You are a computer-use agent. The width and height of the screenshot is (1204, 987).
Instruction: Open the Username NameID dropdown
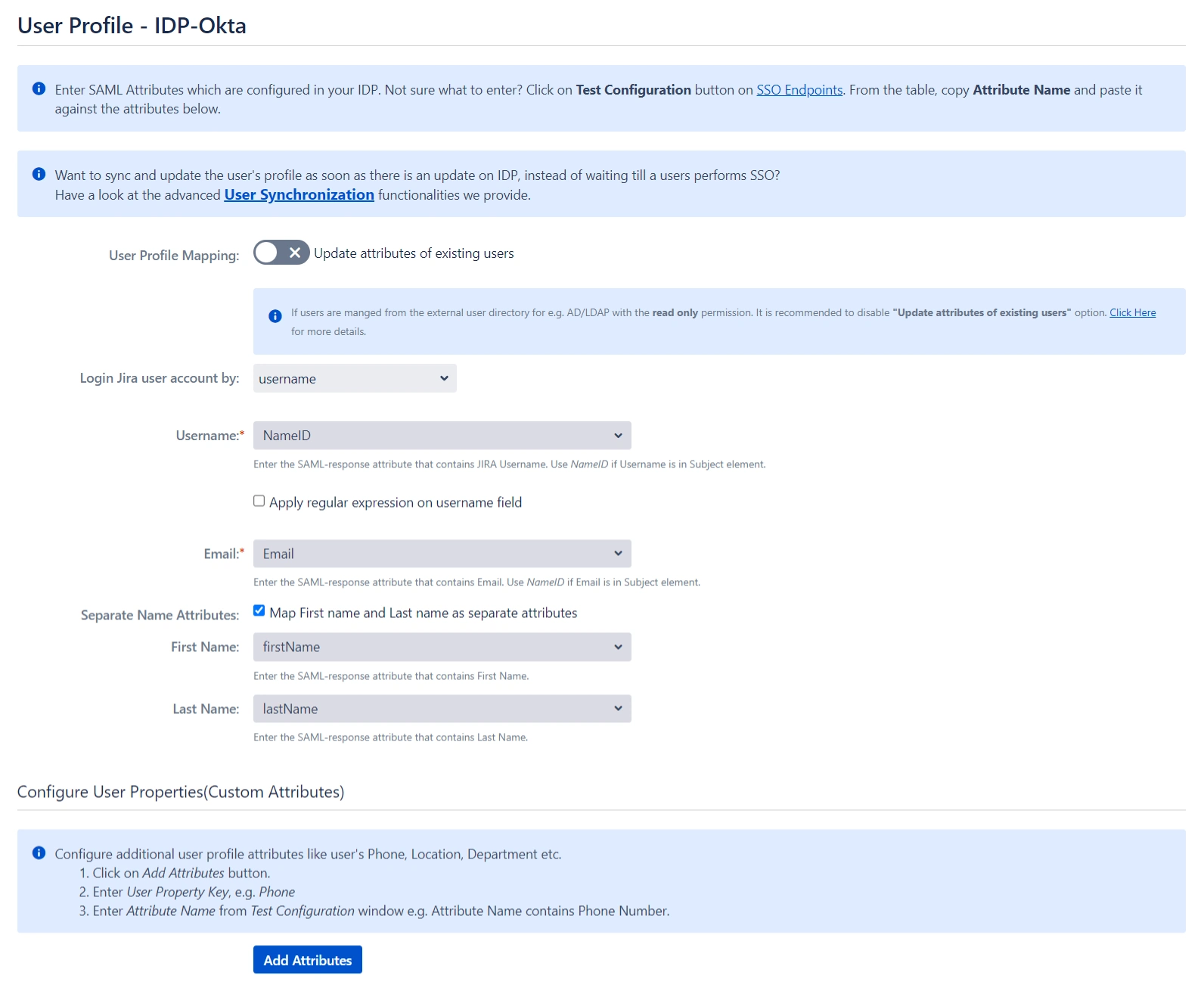[x=442, y=436]
